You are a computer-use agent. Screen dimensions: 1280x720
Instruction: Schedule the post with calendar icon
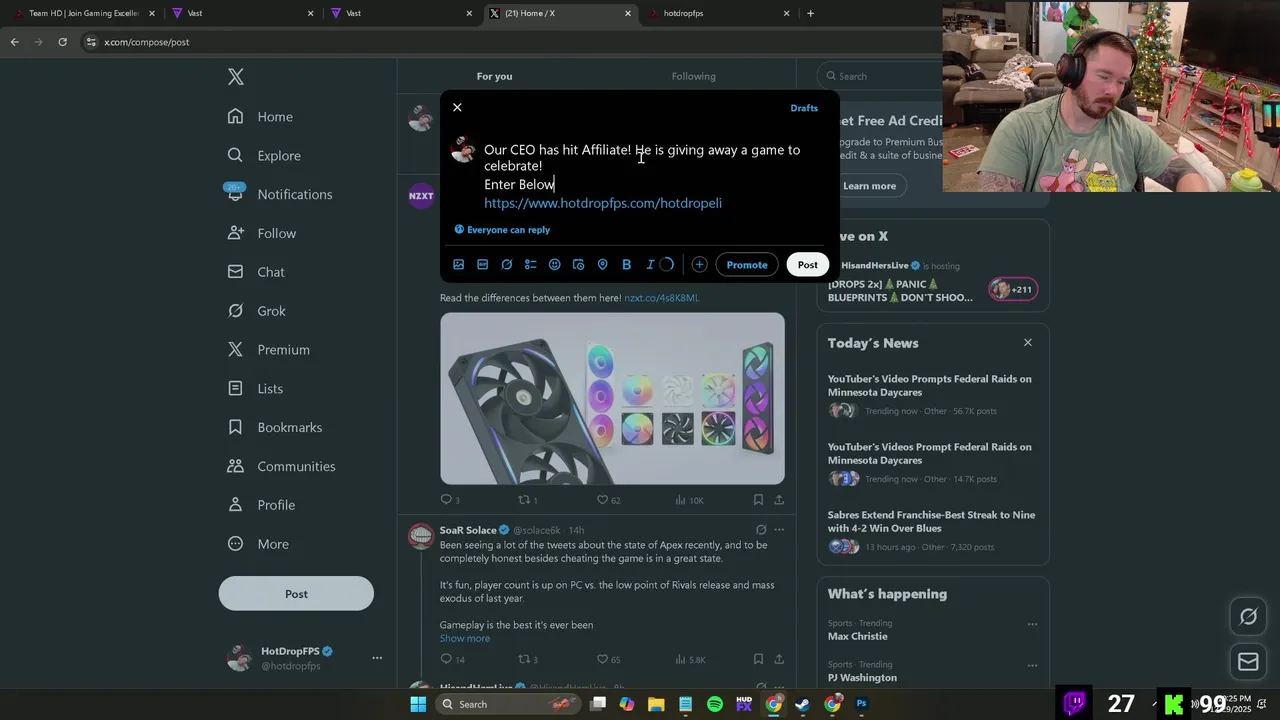coord(579,265)
